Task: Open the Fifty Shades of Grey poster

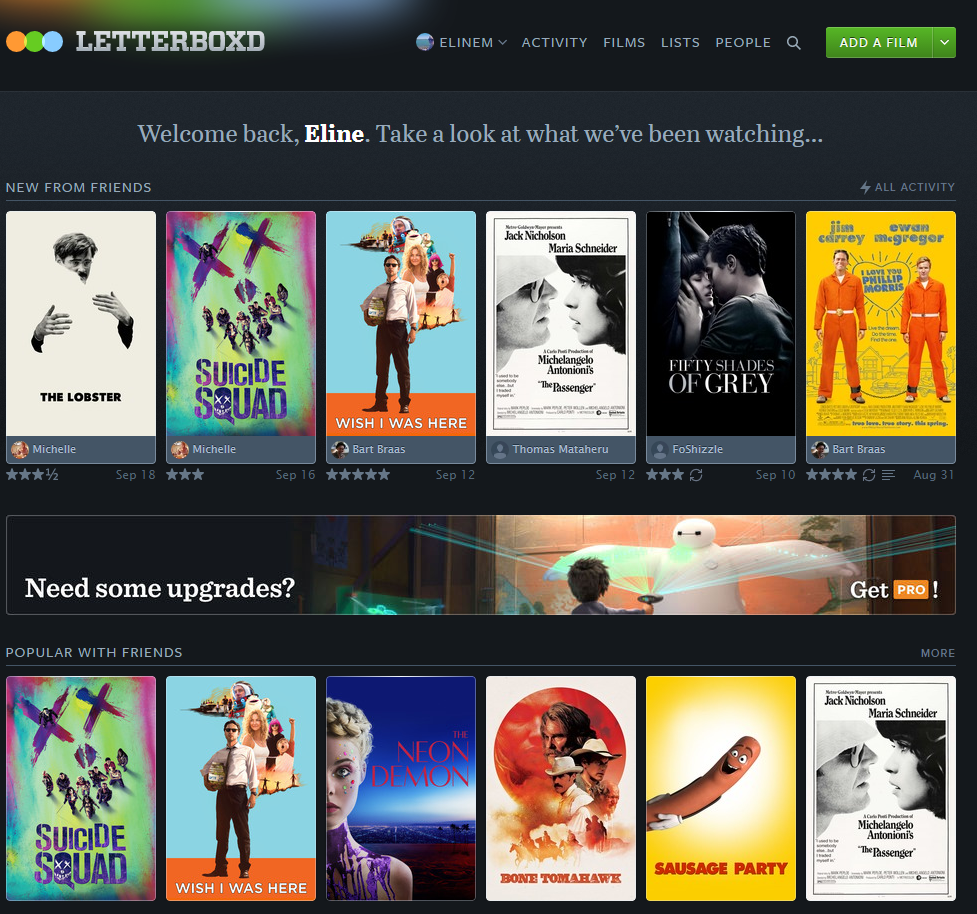Action: point(721,323)
